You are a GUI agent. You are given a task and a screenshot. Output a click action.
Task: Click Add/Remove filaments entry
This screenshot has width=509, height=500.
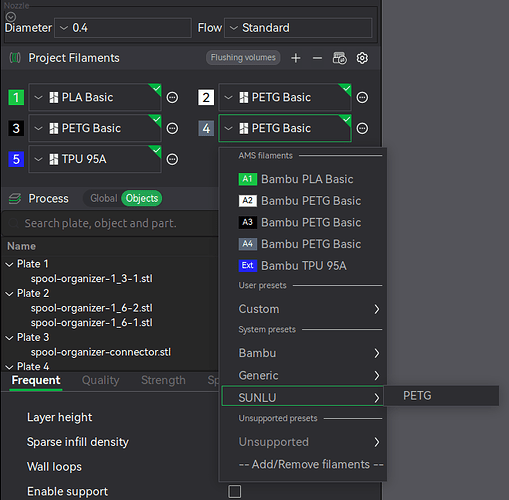(311, 464)
